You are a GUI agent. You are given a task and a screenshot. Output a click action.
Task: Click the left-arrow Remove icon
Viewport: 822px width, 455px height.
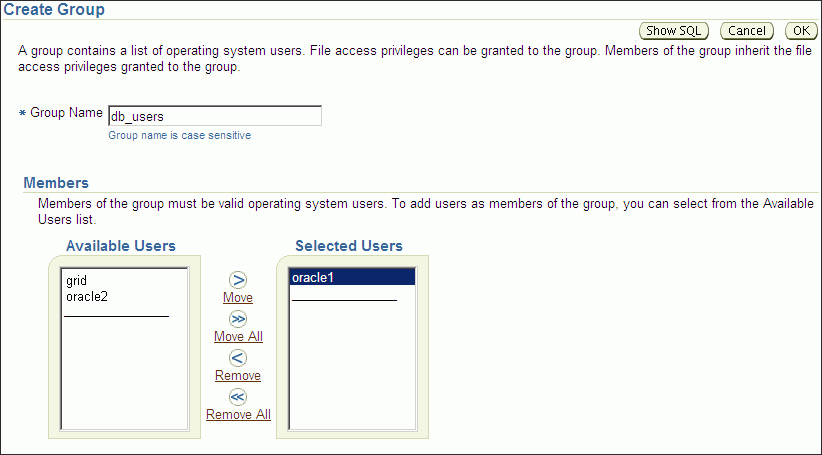pos(238,358)
